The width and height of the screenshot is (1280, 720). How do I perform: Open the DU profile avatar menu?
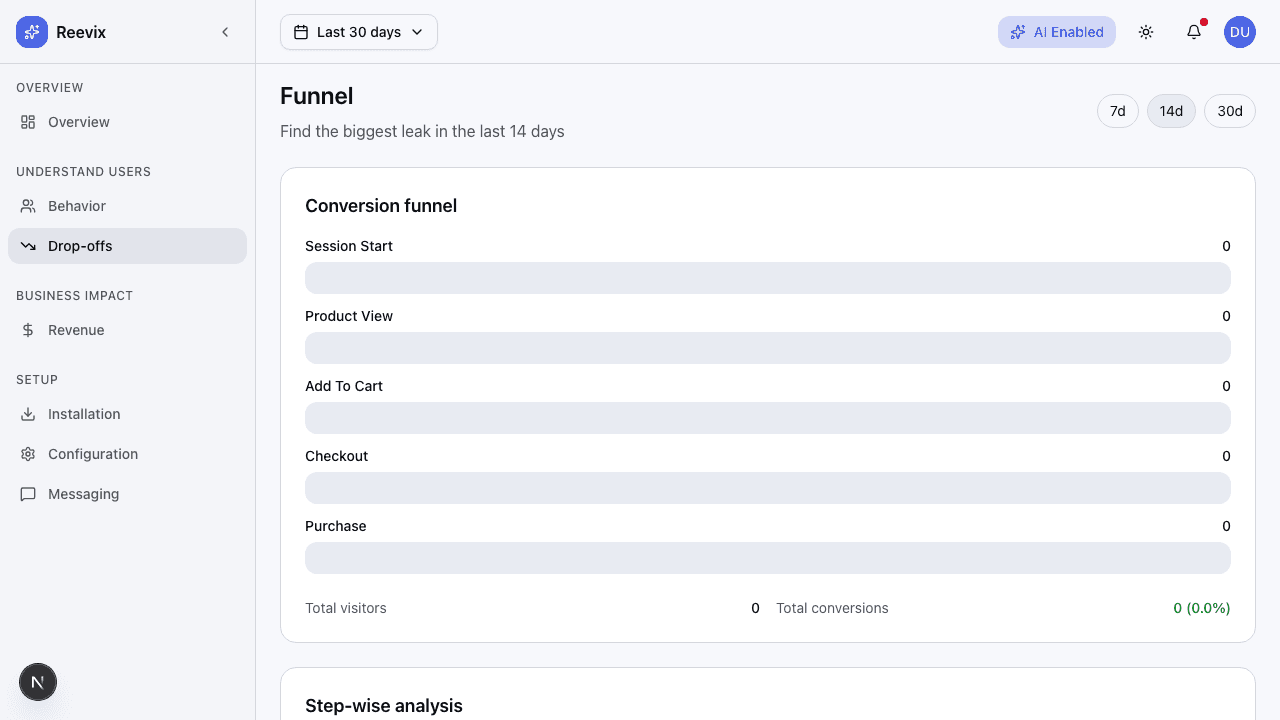coord(1240,32)
